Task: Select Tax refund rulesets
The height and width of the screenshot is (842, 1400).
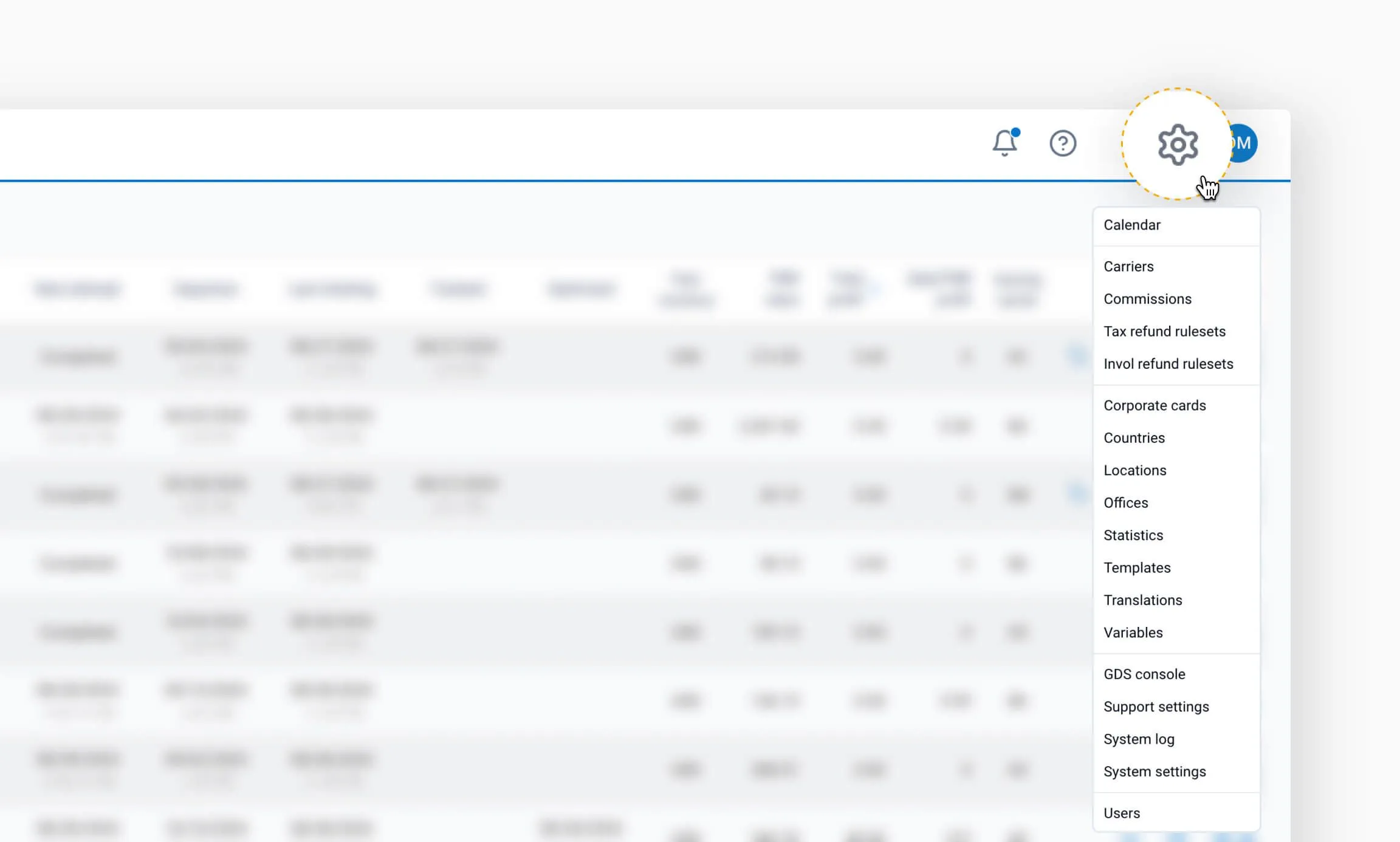Action: [1164, 331]
